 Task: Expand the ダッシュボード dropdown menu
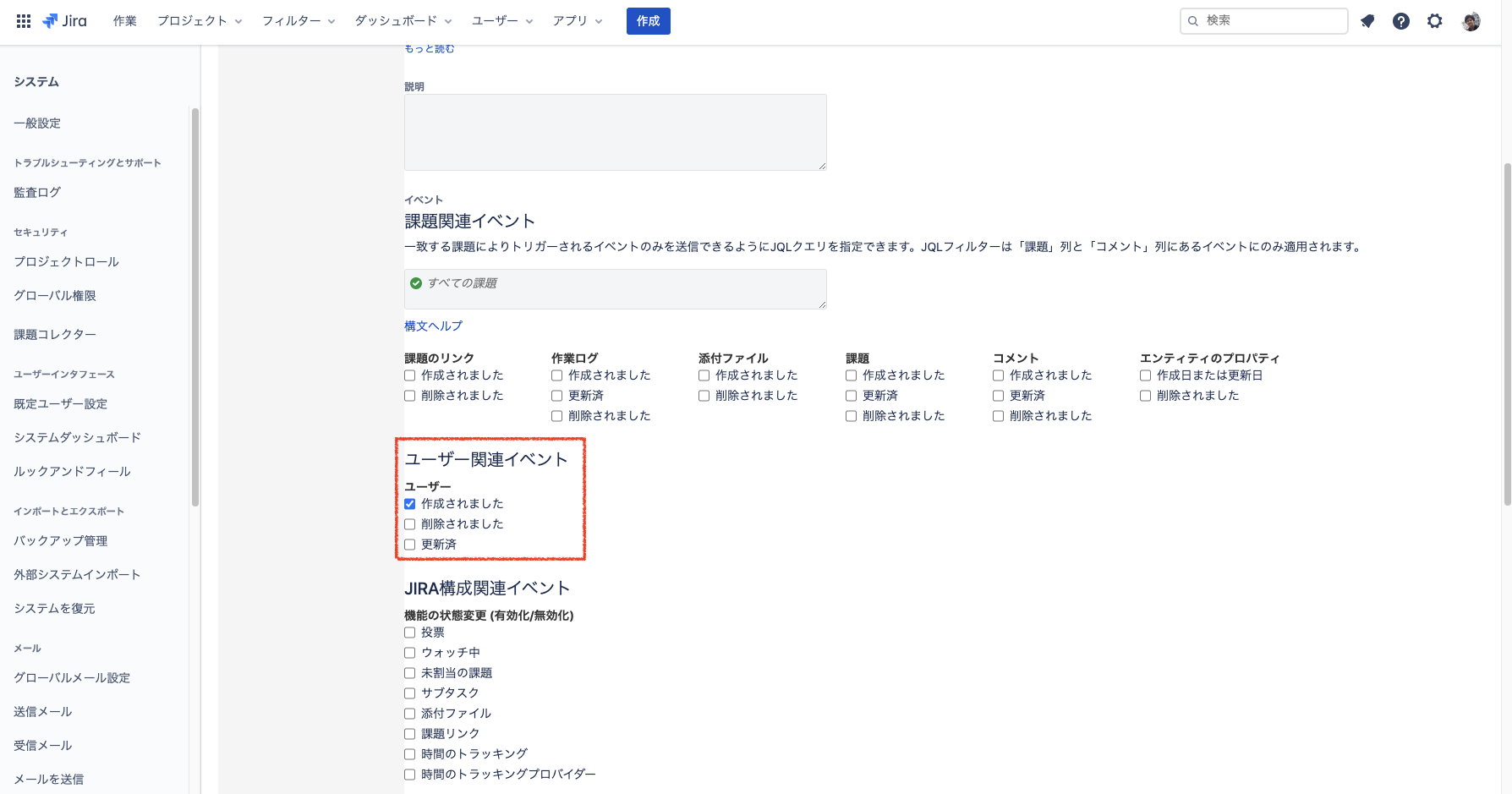coord(403,21)
